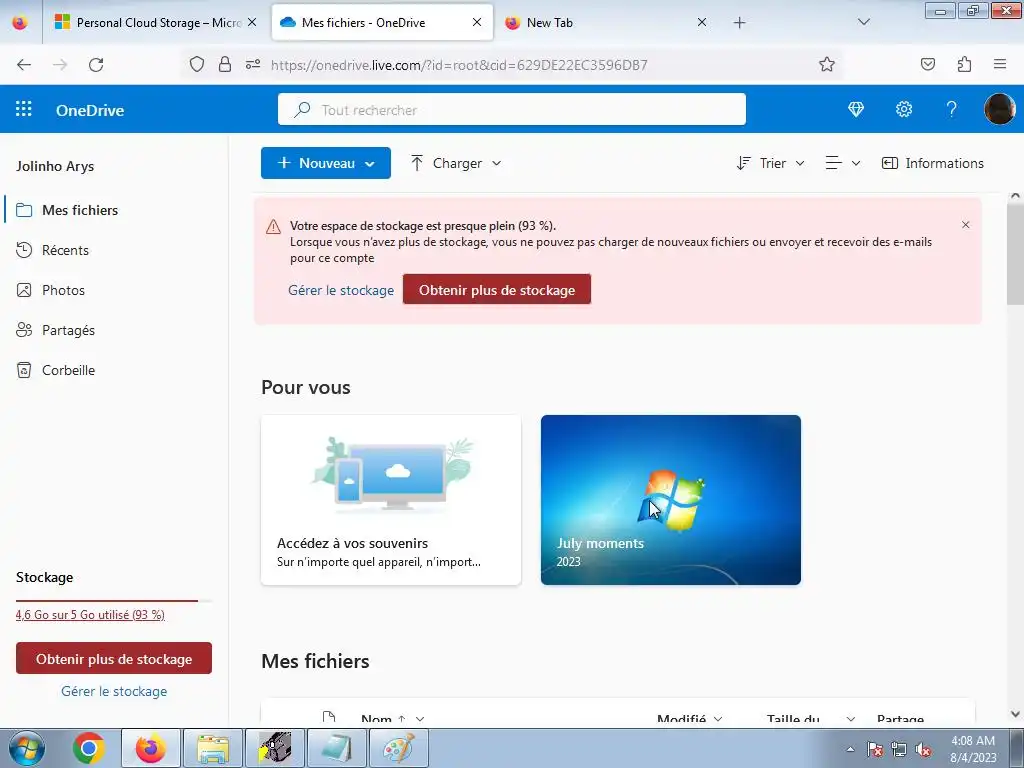Image resolution: width=1024 pixels, height=768 pixels.
Task: Open the view options dropdown
Action: pyautogui.click(x=842, y=163)
